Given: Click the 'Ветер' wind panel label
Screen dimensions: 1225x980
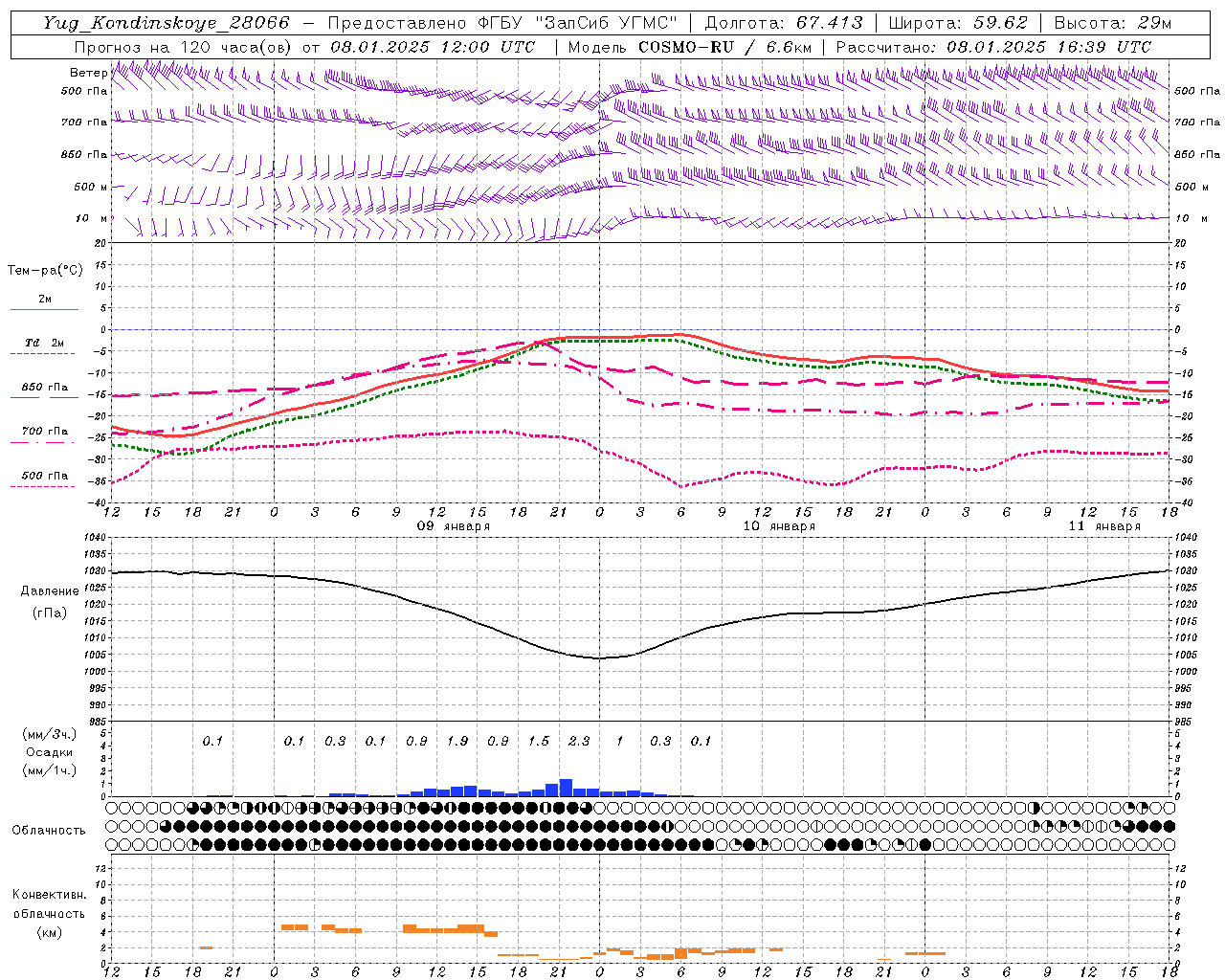Looking at the screenshot, I should click(x=89, y=73).
